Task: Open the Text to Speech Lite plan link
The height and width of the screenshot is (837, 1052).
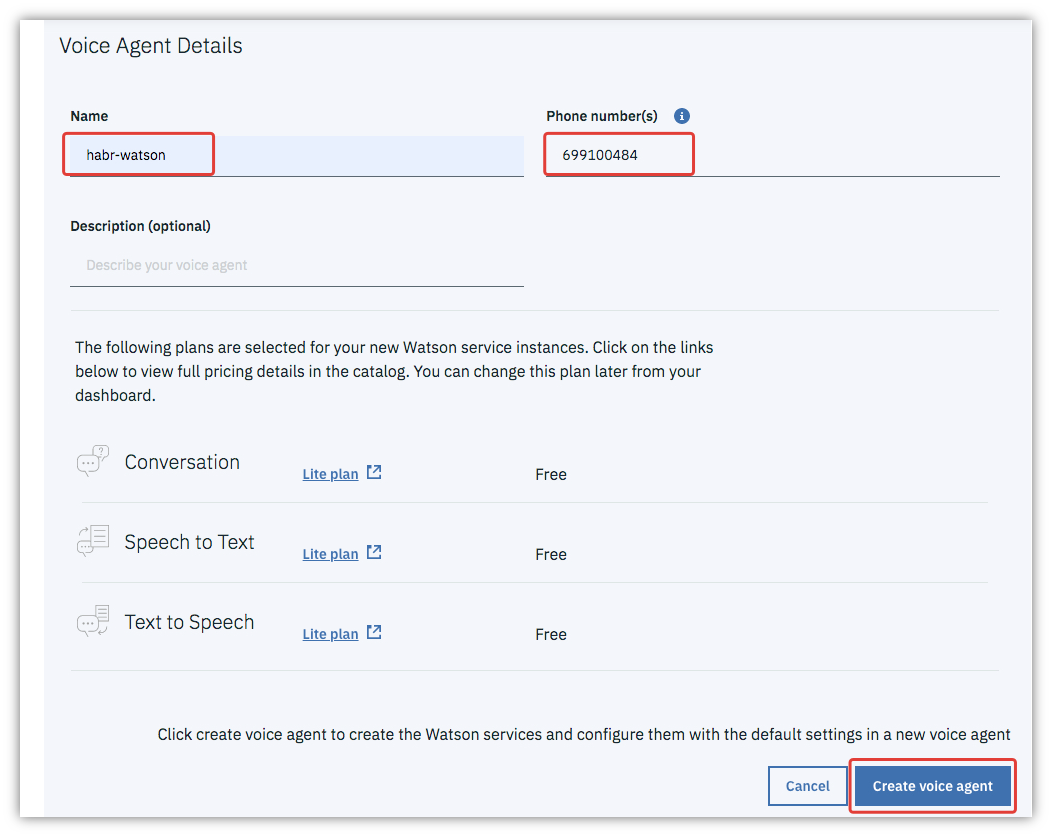Action: [x=330, y=634]
